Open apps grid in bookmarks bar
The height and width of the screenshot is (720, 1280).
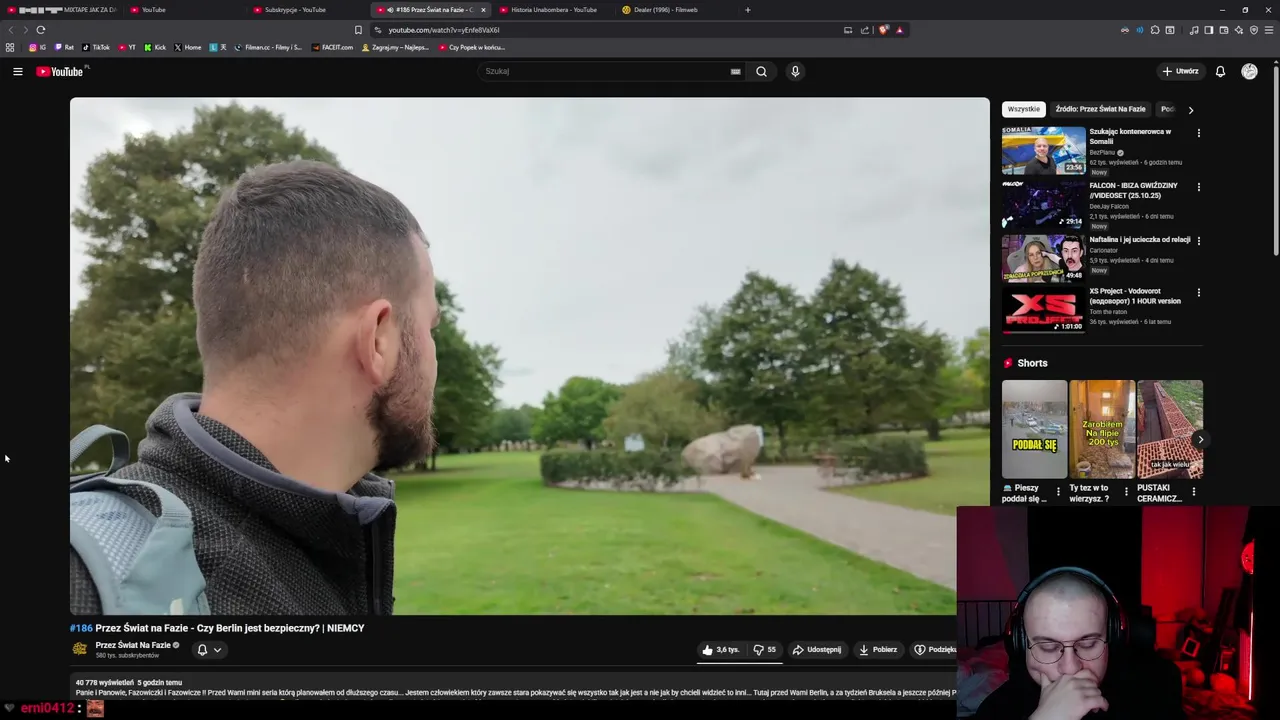10,47
